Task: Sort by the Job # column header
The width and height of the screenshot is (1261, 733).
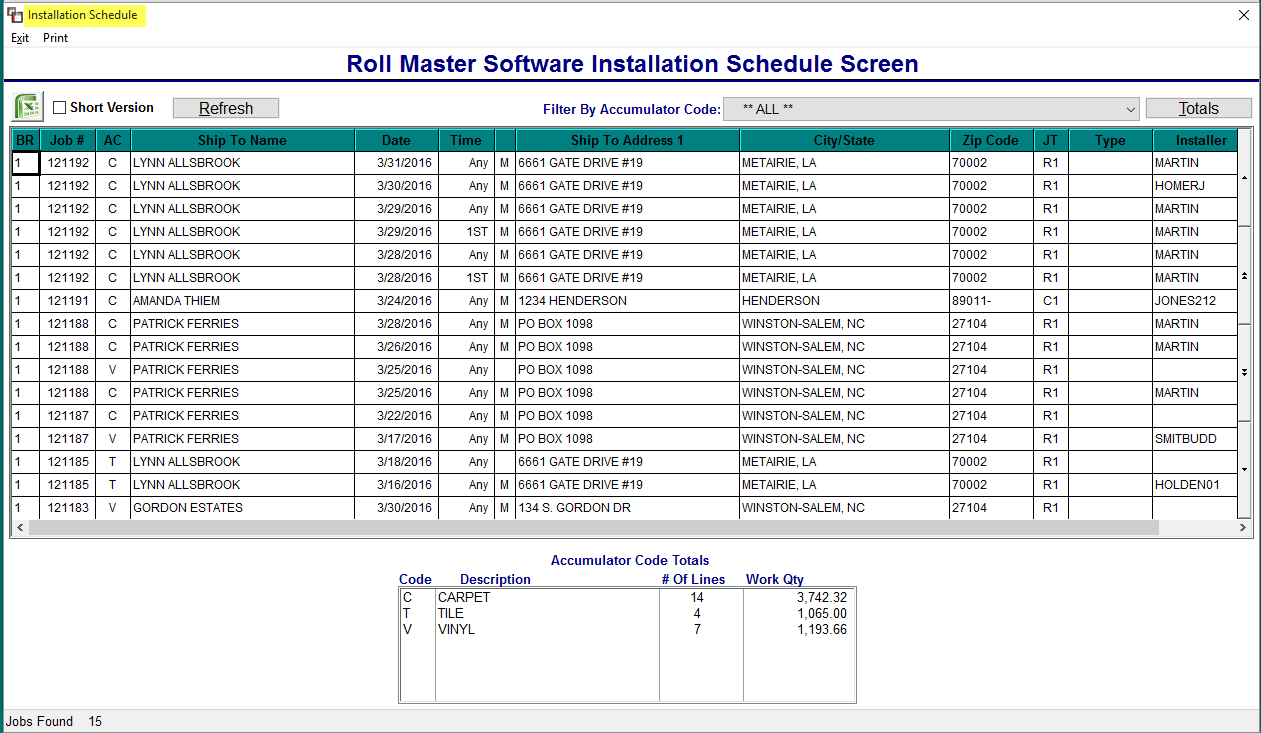Action: pos(67,140)
